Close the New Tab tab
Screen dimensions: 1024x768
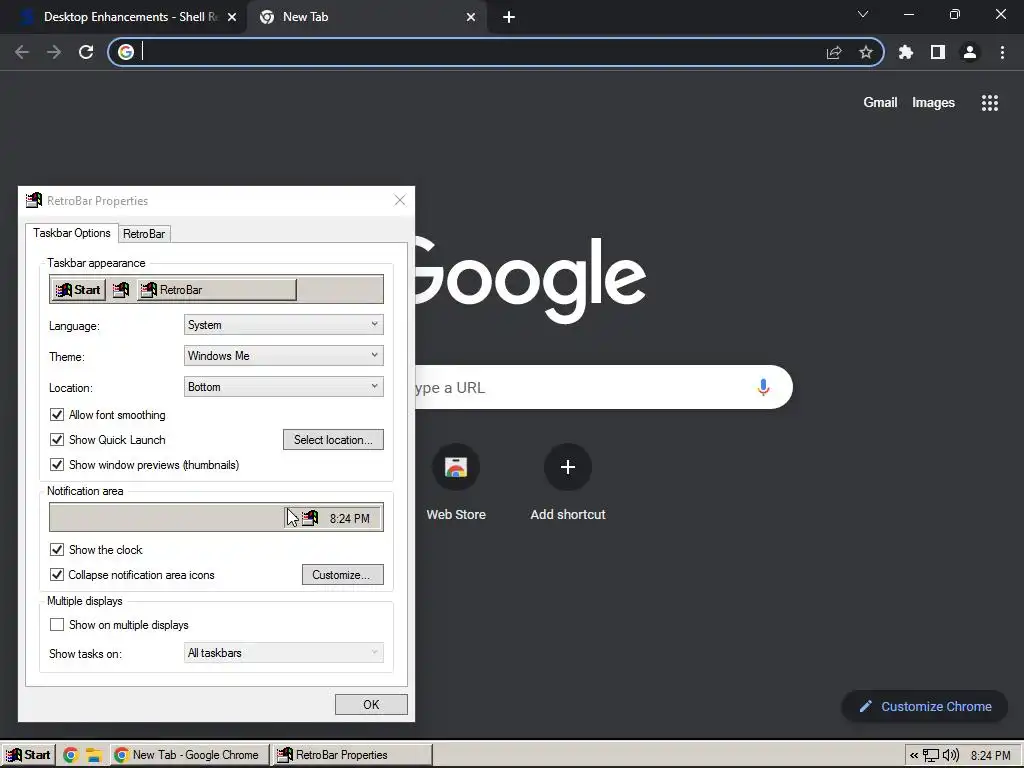tap(471, 17)
